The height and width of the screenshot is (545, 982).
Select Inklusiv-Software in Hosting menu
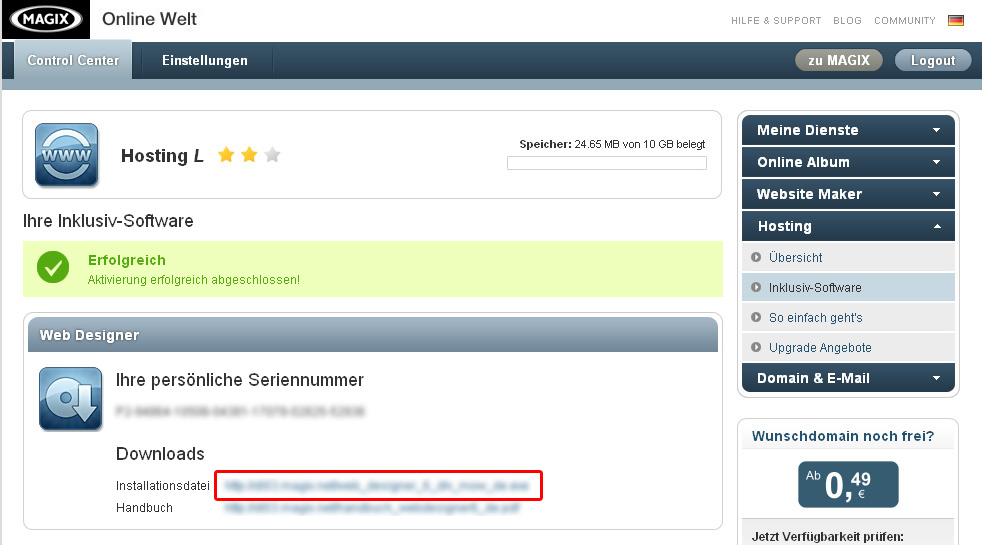[815, 288]
